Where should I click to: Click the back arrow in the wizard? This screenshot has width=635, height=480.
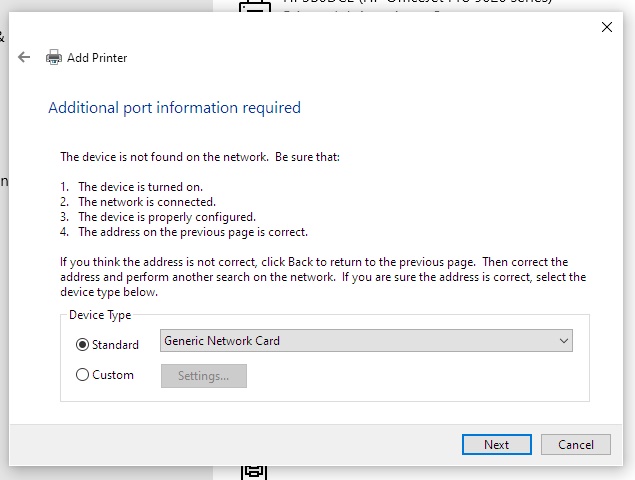tap(24, 58)
